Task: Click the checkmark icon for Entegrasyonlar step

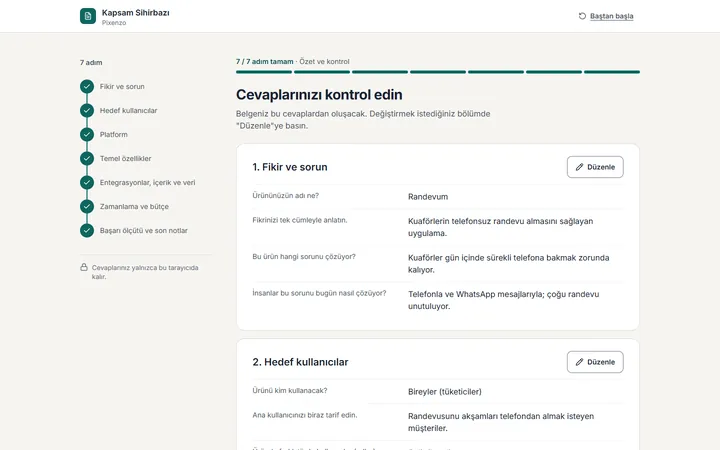Action: click(x=87, y=182)
